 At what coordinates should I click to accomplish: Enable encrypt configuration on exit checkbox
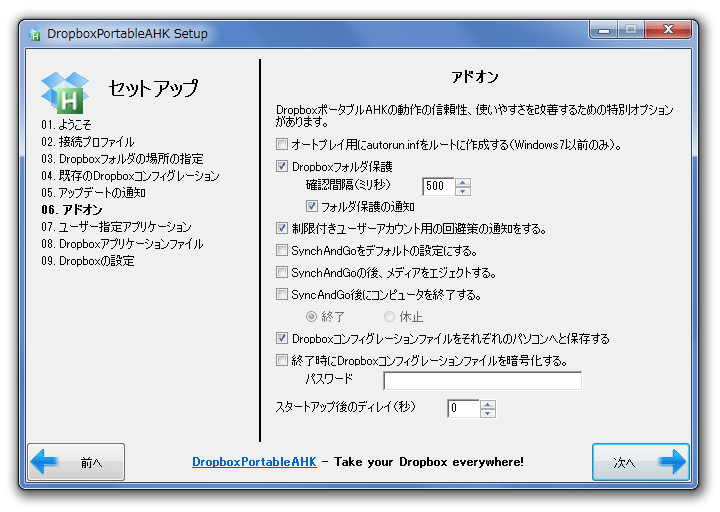coord(281,360)
